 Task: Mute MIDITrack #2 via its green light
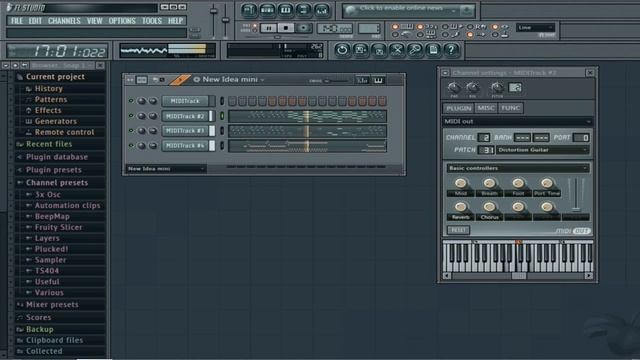tap(131, 116)
